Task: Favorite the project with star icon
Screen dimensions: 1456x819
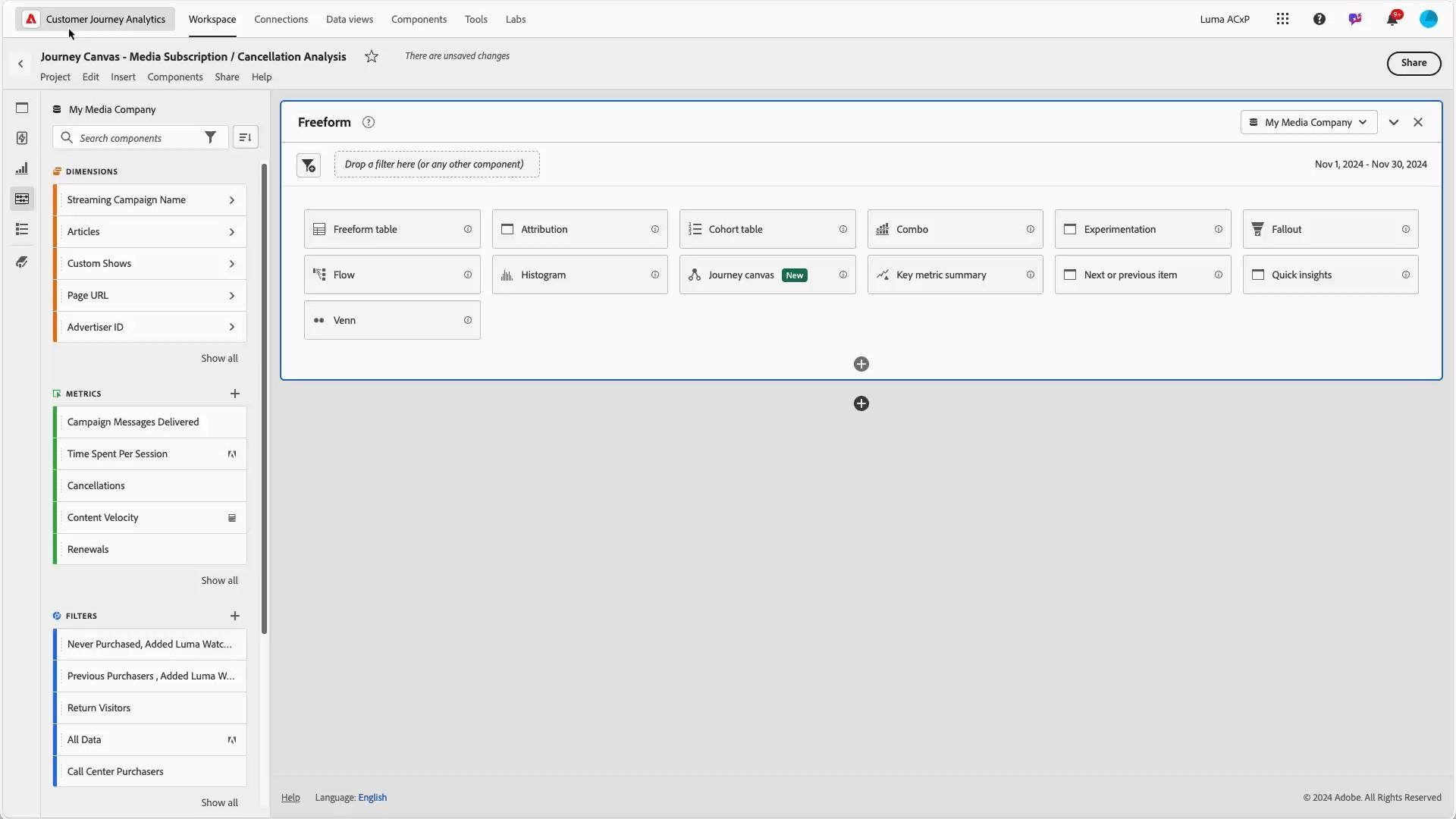Action: [x=372, y=57]
